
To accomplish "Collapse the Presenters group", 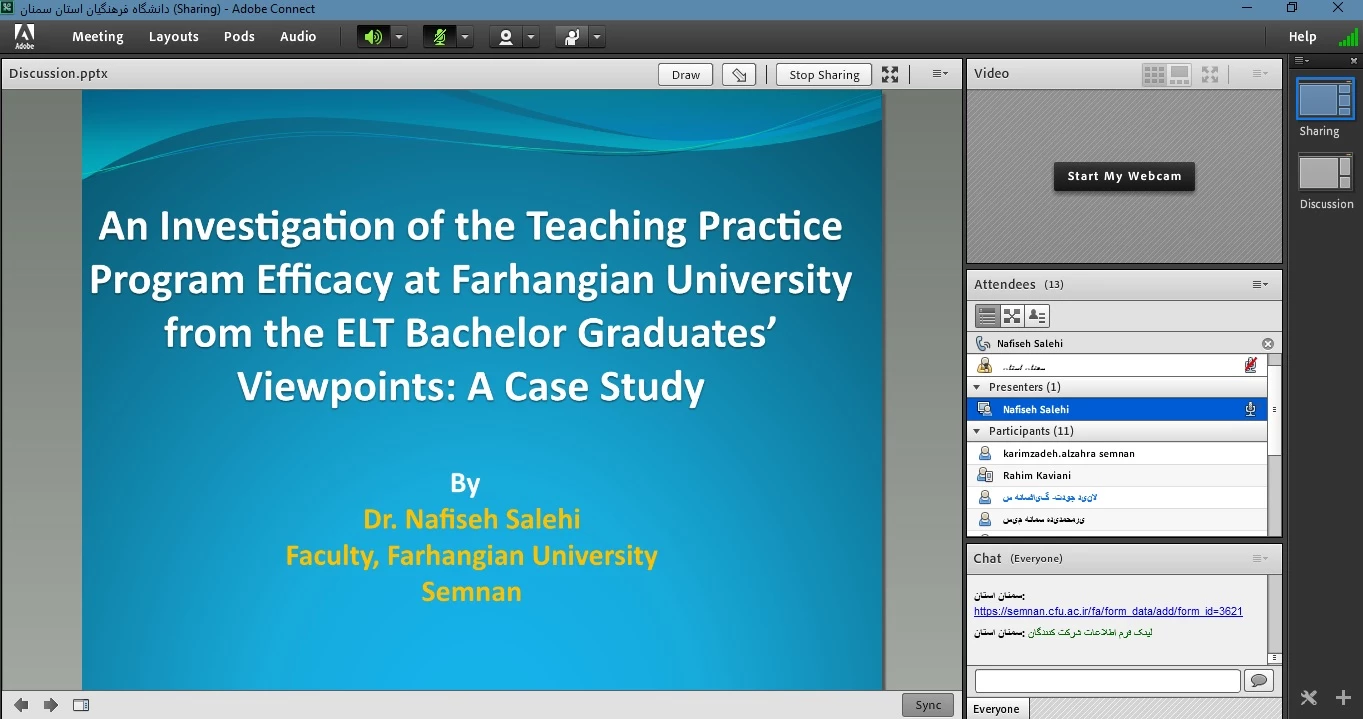I will [977, 387].
